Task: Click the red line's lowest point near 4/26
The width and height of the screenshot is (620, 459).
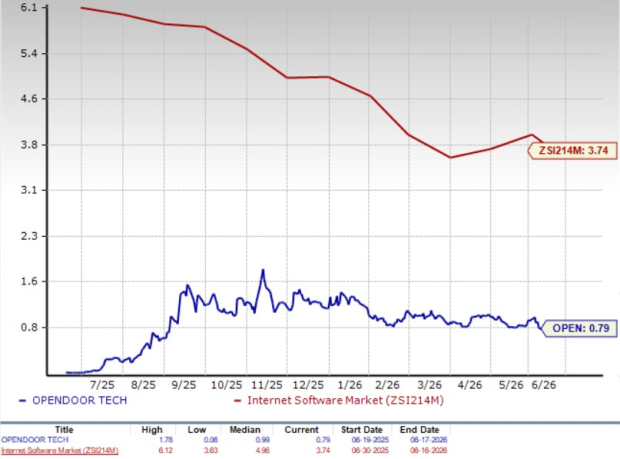Action: point(450,157)
